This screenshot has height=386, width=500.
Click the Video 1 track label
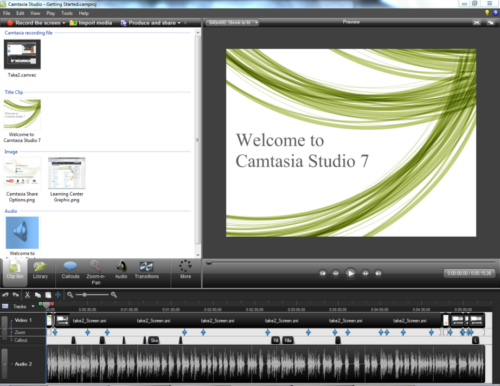[x=23, y=320]
